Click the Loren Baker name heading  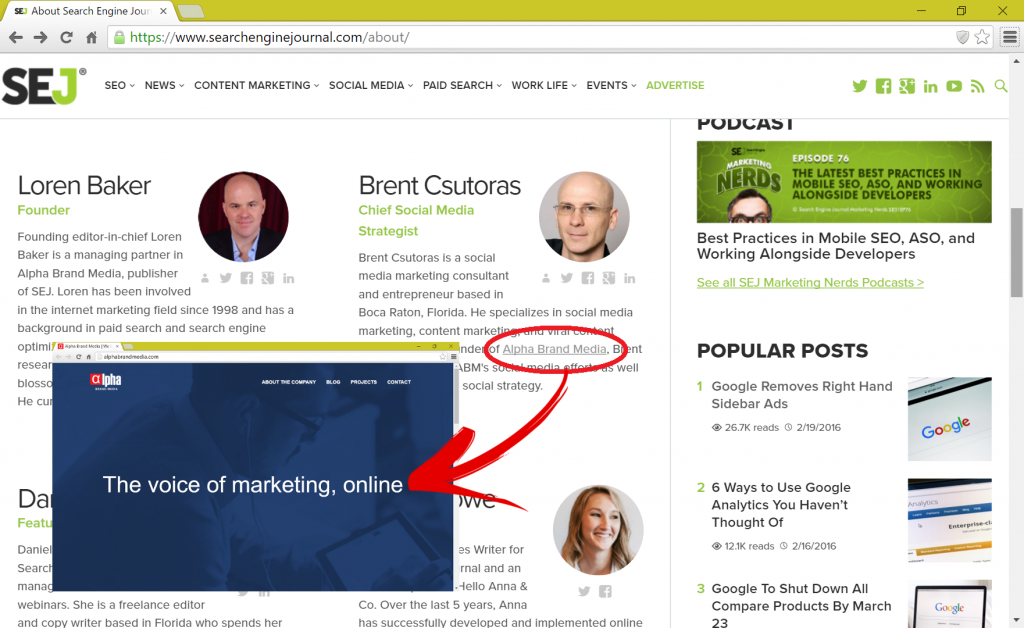tap(84, 186)
